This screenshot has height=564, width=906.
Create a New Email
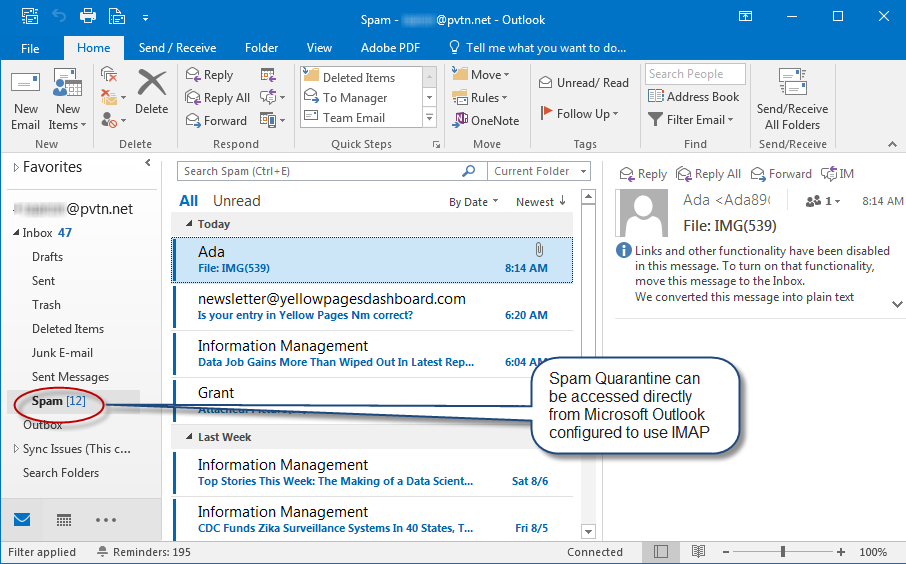pos(25,101)
